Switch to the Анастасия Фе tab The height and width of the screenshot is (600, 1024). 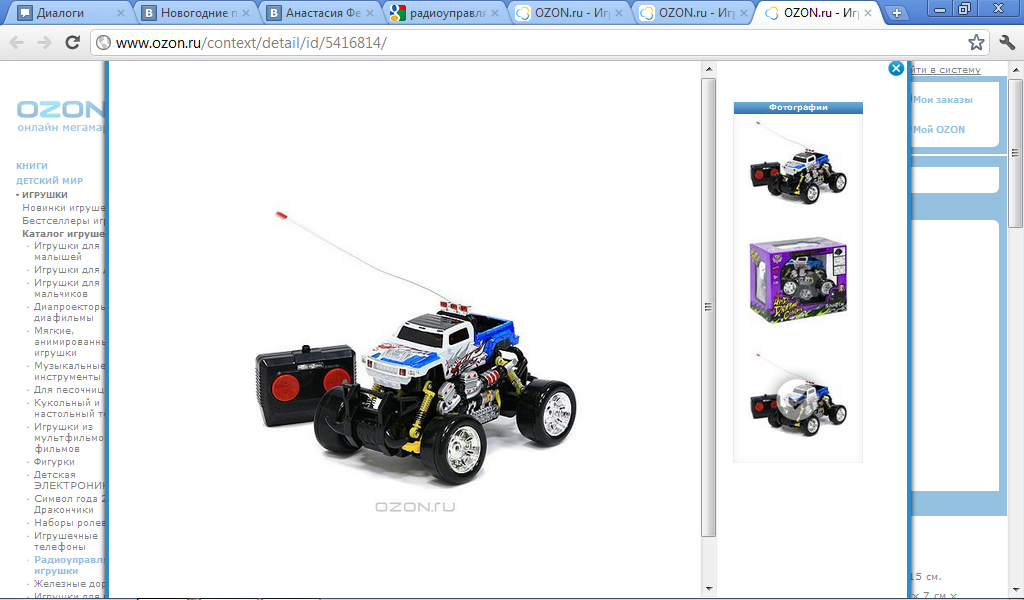(x=318, y=13)
